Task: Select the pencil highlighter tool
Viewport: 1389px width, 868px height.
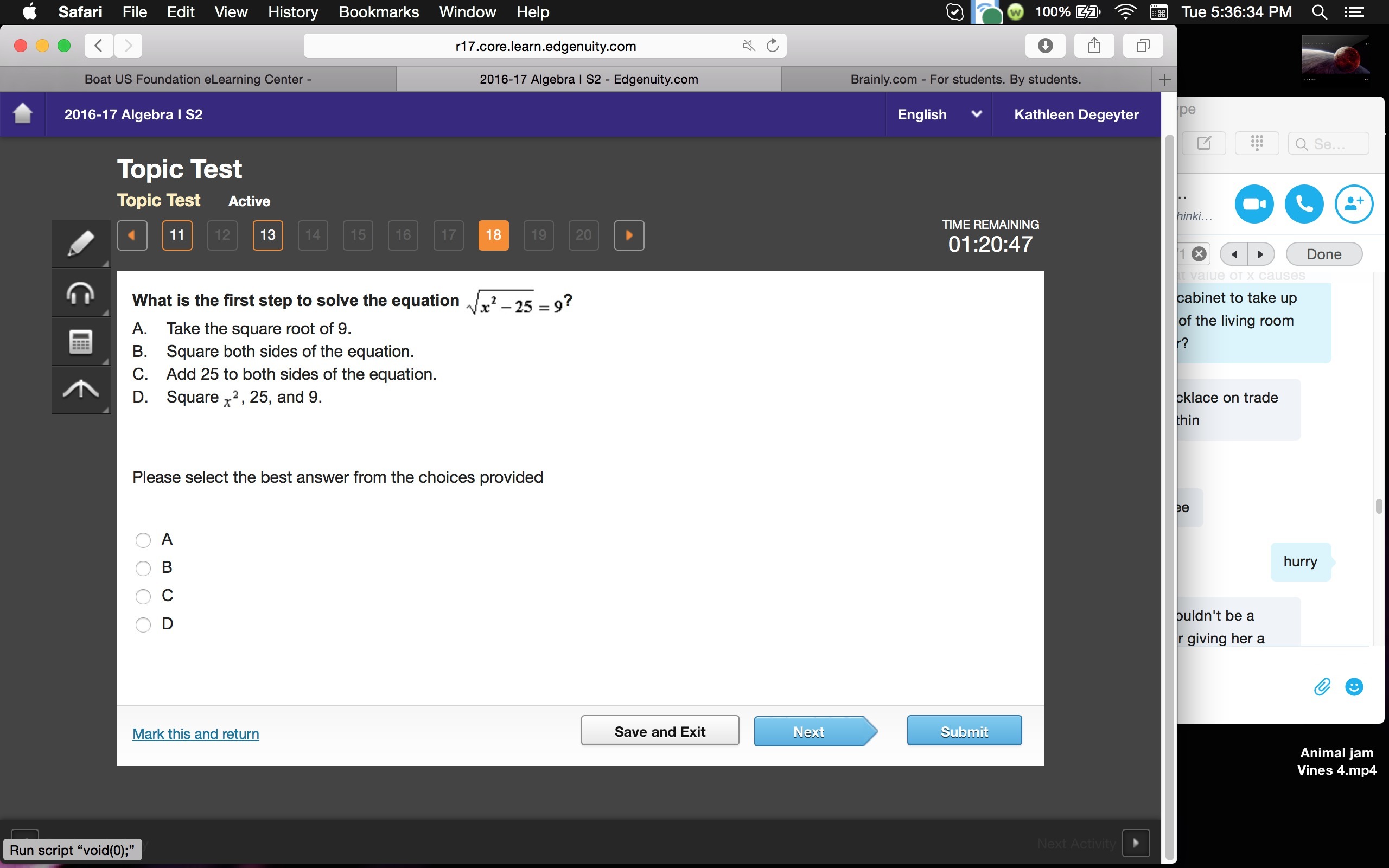Action: 80,244
